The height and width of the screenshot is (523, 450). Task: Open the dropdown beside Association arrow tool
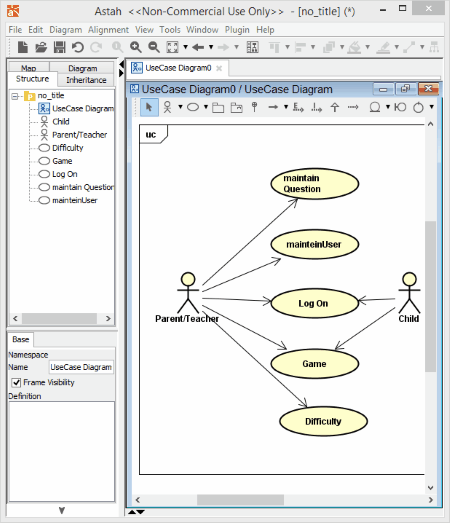[286, 107]
